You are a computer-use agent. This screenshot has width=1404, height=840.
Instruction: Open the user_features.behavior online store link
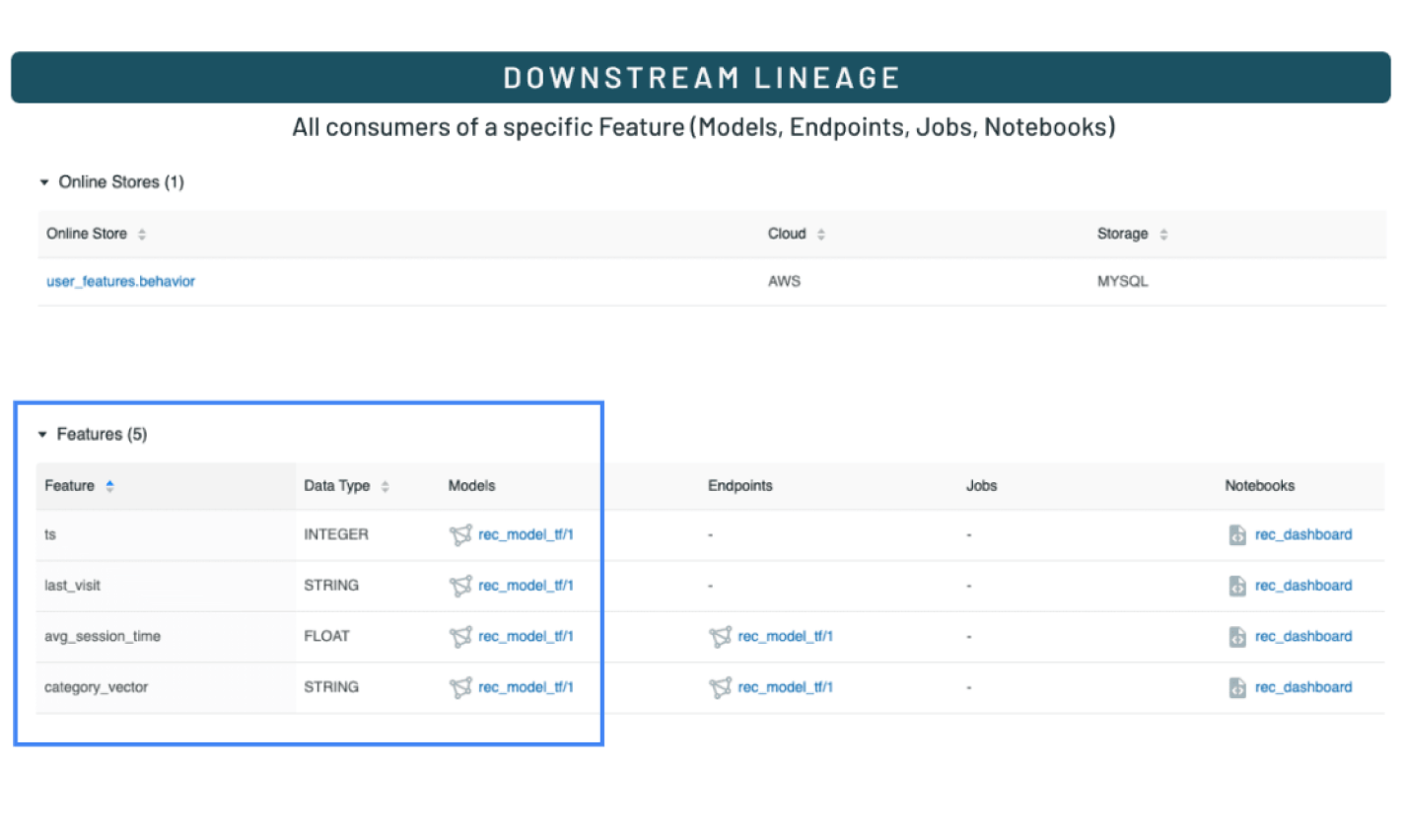click(120, 282)
